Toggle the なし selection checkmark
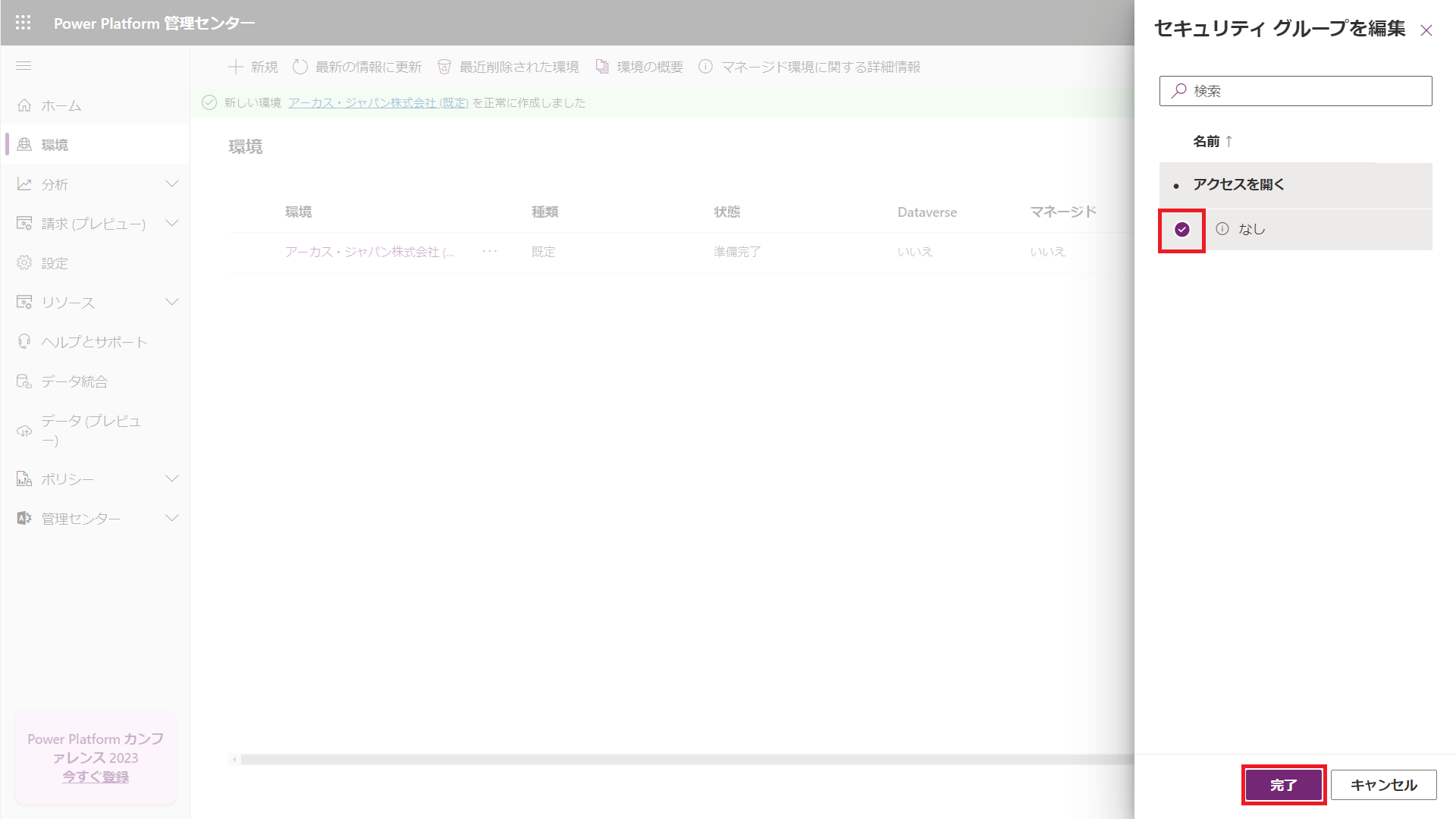 coord(1182,230)
